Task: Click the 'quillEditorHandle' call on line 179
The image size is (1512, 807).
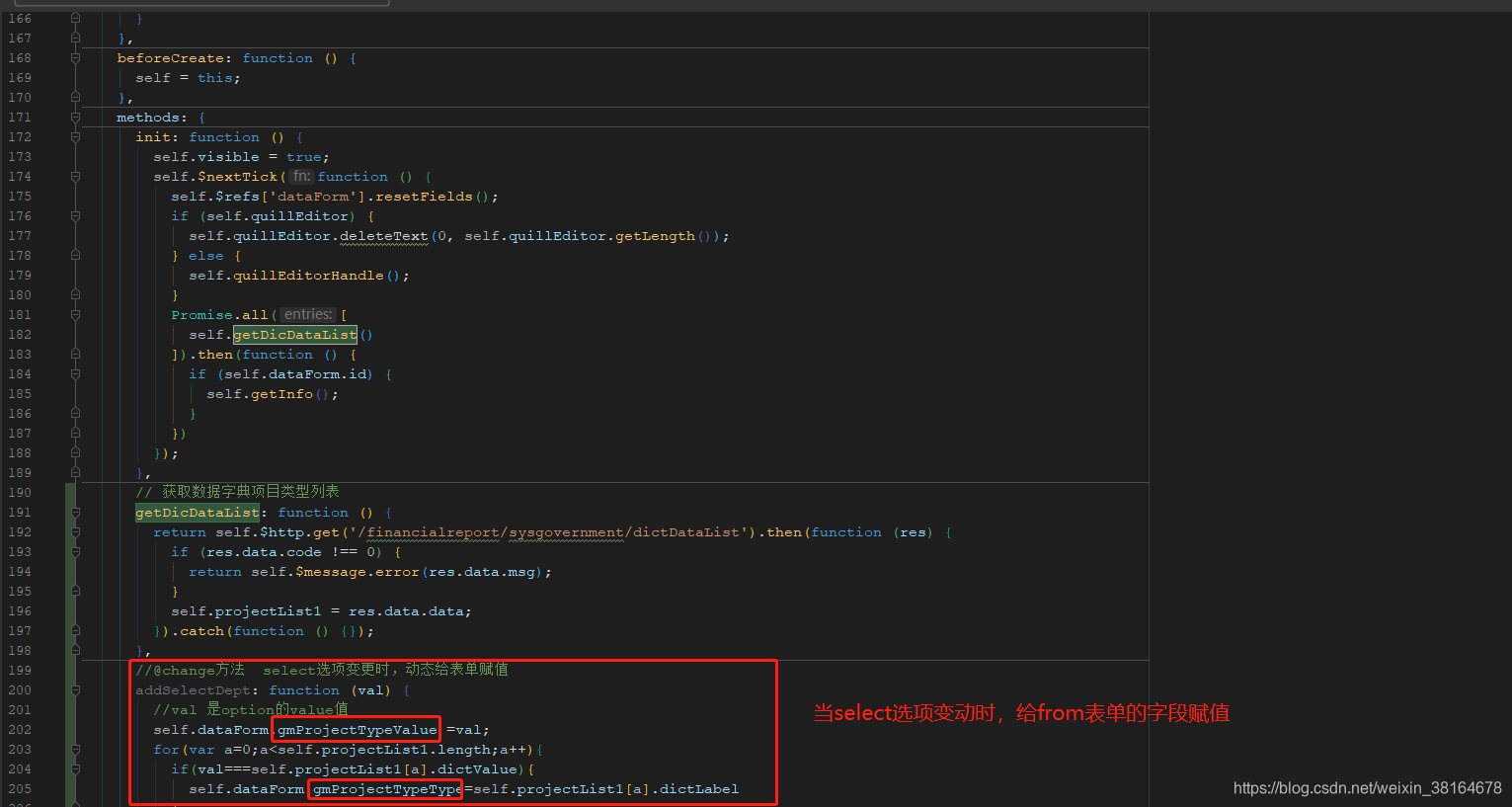Action: 308,276
